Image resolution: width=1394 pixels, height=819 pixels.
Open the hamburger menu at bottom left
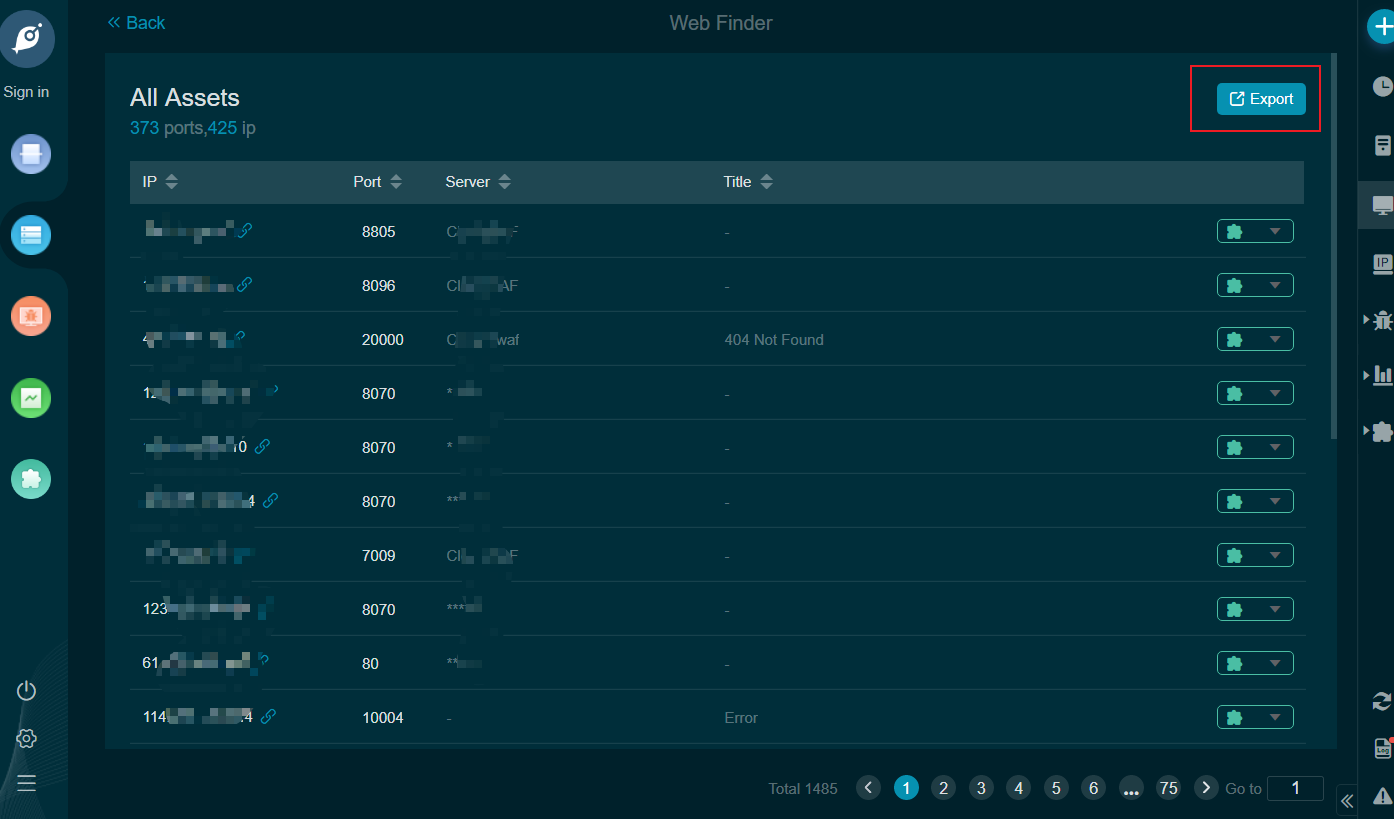(27, 783)
